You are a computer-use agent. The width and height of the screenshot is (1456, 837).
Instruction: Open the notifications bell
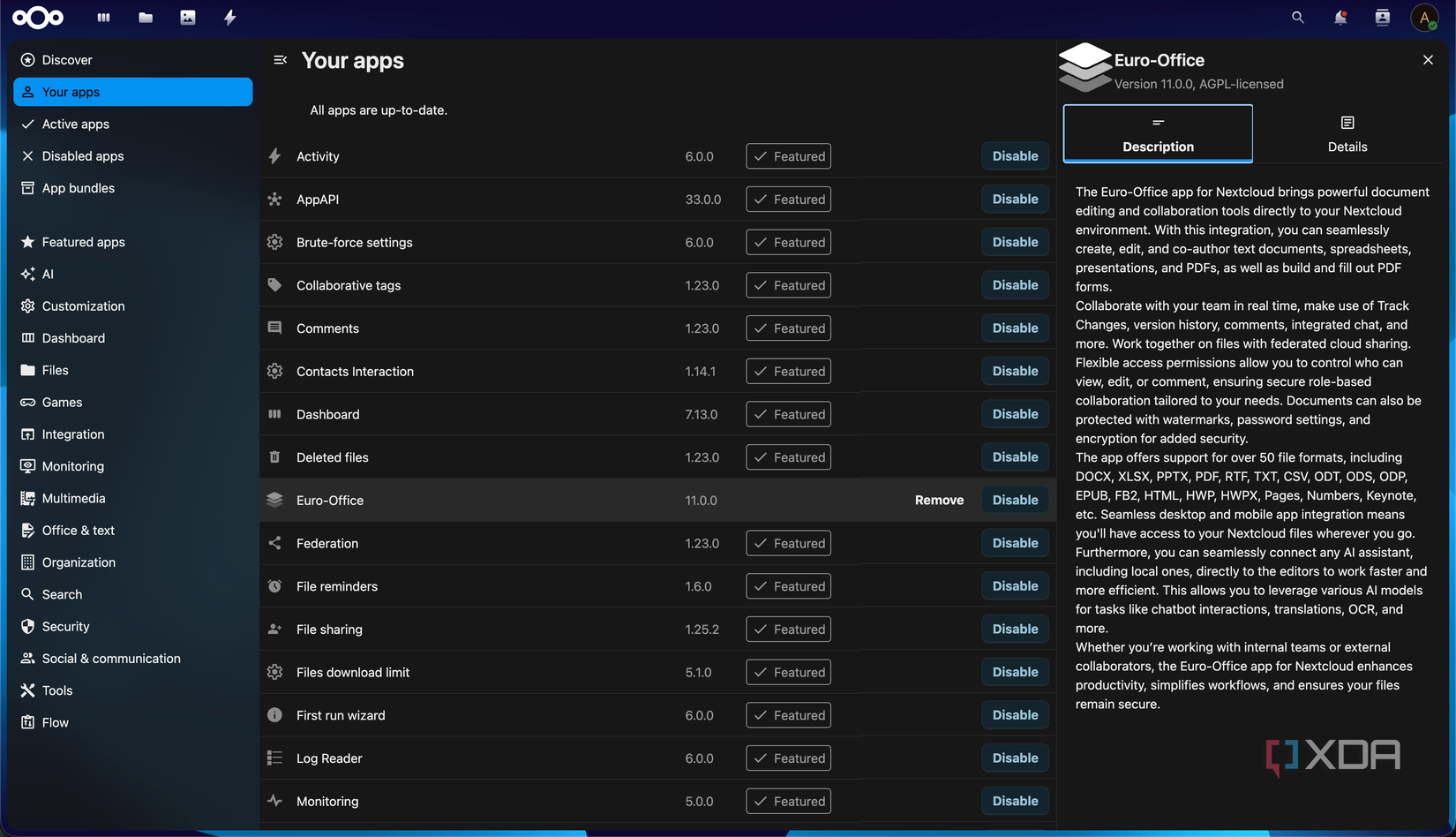[x=1340, y=18]
